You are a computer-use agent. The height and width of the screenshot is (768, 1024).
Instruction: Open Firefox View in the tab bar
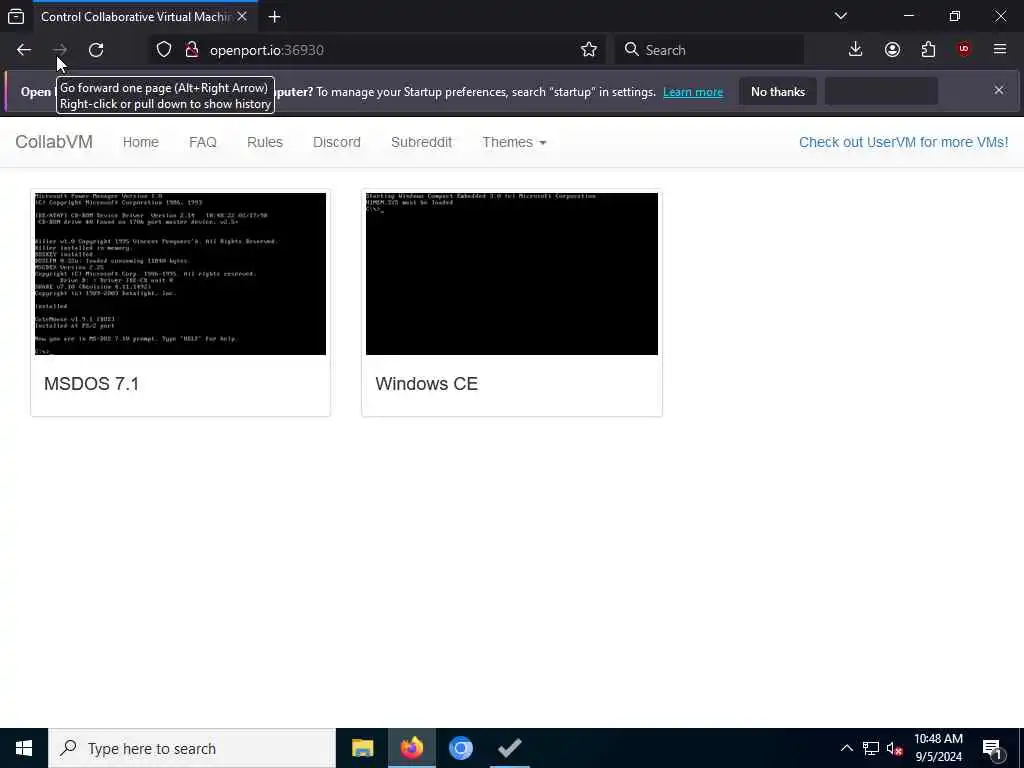(16, 16)
